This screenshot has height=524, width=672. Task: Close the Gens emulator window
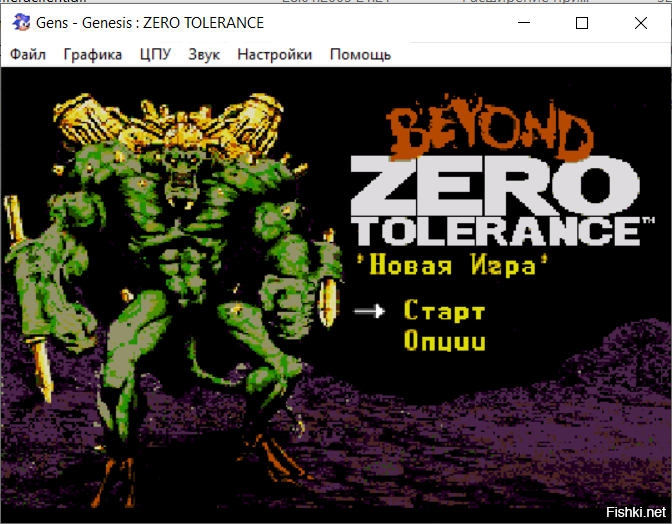click(x=641, y=23)
